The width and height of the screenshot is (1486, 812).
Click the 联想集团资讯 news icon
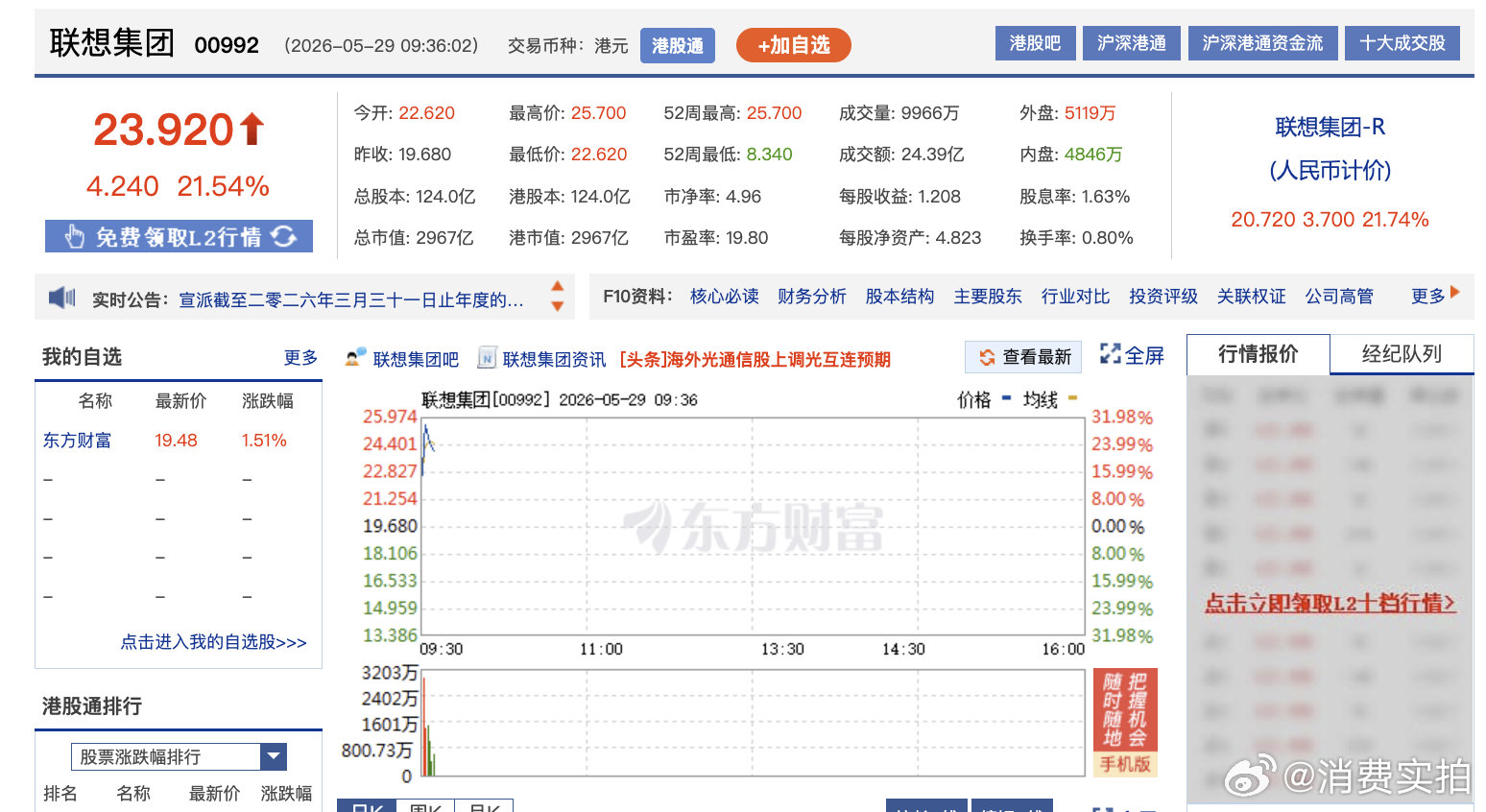[x=487, y=358]
